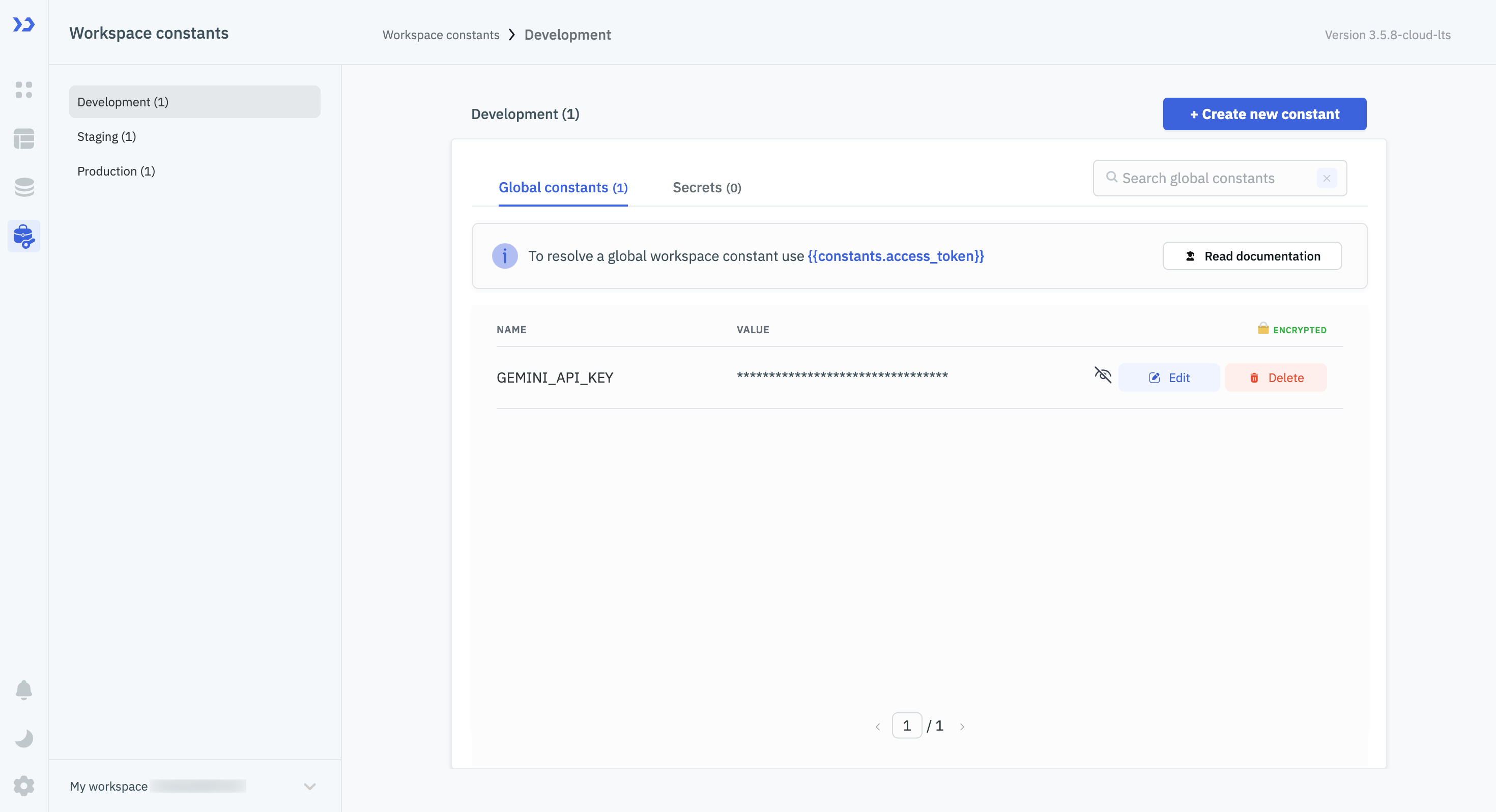Click the ToolJet logo icon
This screenshot has width=1496, height=812.
(x=24, y=24)
